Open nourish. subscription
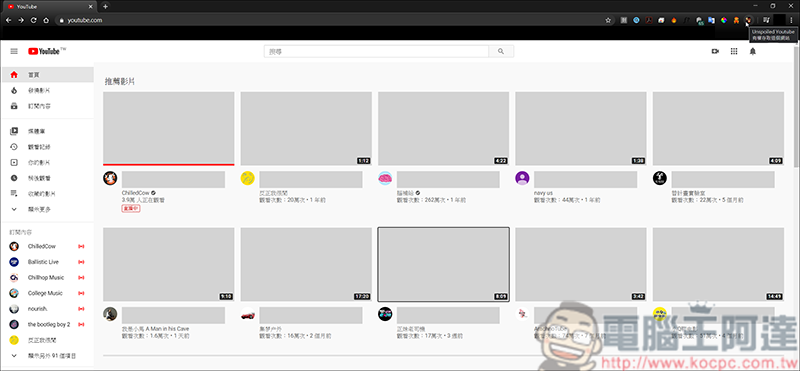 47,309
